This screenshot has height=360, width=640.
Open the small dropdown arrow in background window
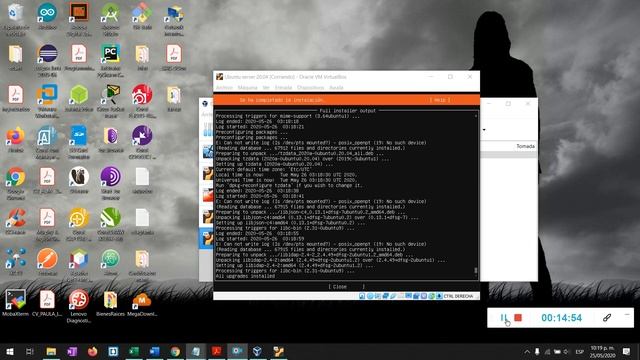484,130
